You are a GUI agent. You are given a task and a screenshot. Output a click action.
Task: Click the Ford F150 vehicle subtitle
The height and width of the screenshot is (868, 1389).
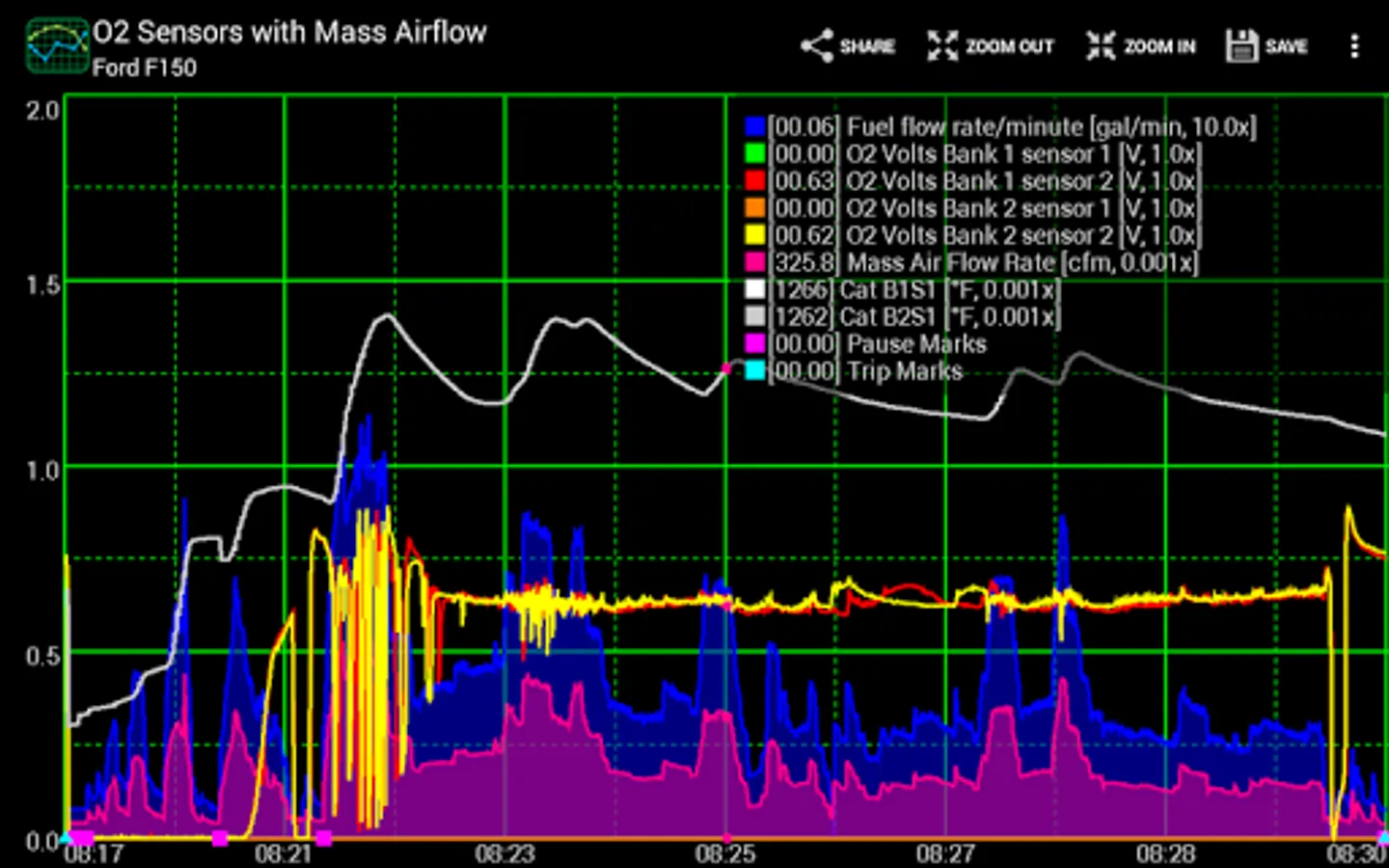pos(145,68)
